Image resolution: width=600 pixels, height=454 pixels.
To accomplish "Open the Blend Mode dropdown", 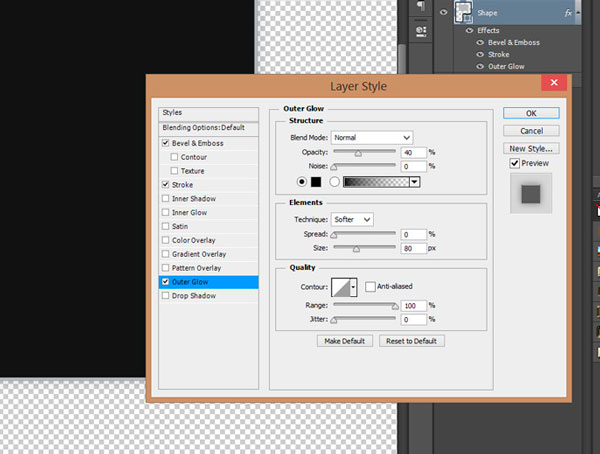I will pos(372,137).
